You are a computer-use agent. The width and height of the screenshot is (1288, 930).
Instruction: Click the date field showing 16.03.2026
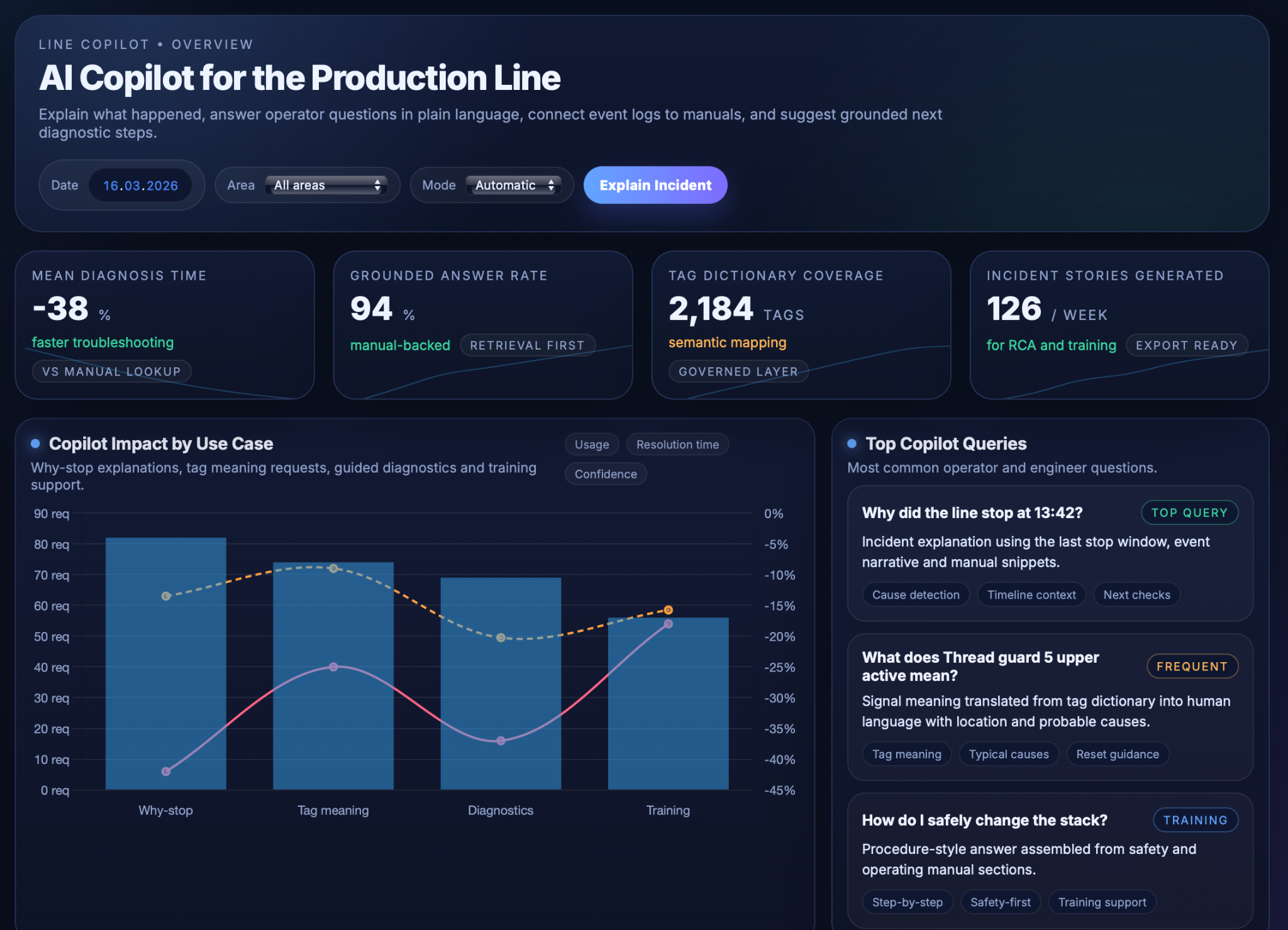click(x=140, y=185)
